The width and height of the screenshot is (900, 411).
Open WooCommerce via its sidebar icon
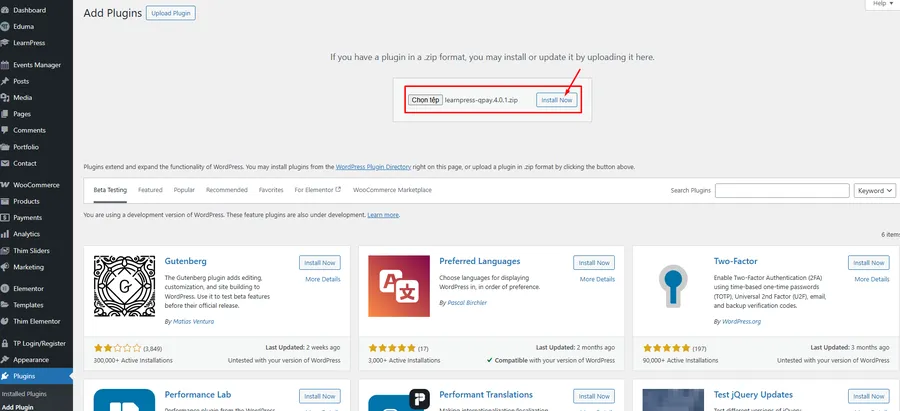[6, 185]
